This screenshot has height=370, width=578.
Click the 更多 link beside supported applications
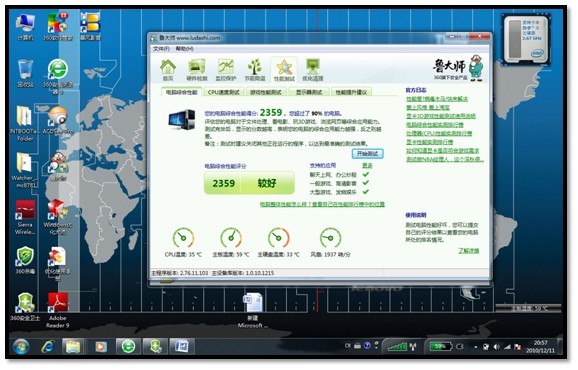[367, 165]
